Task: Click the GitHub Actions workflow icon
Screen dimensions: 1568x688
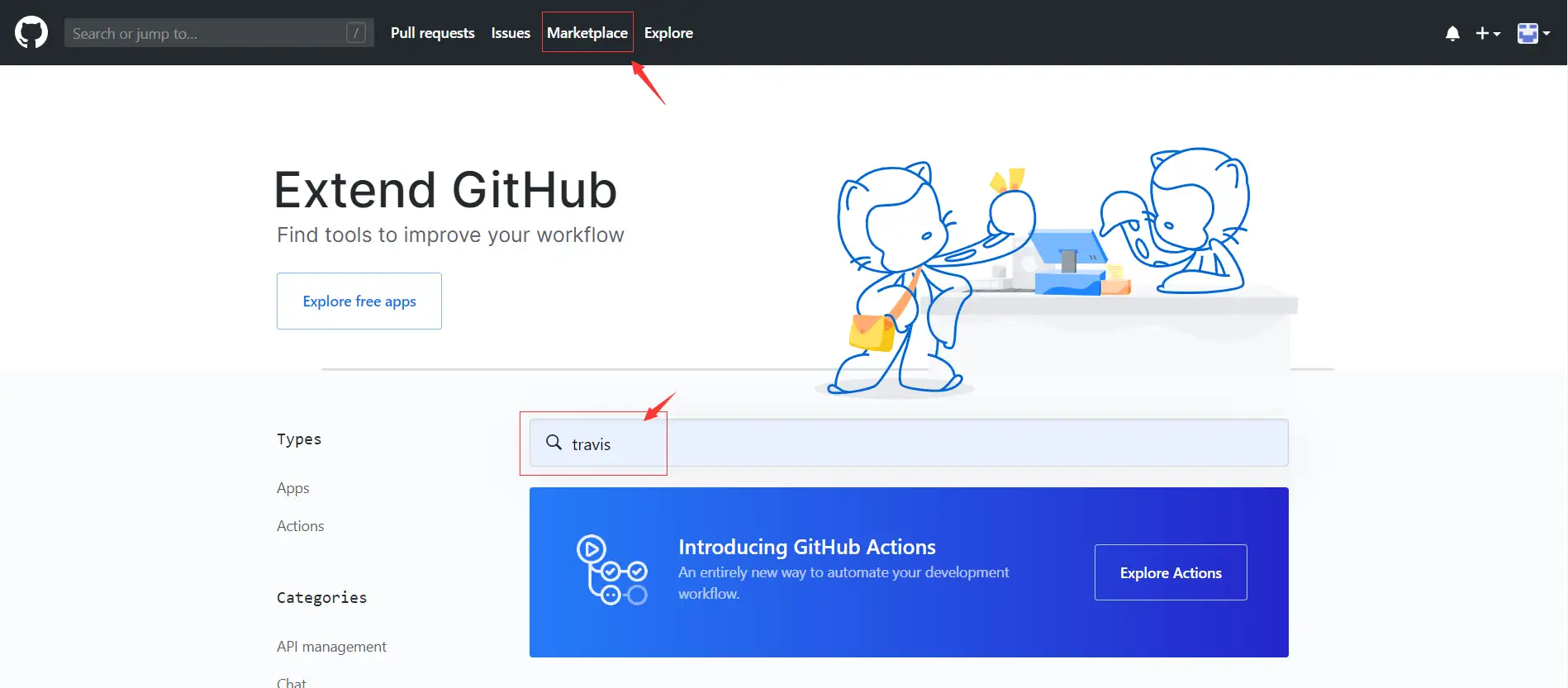Action: point(611,571)
